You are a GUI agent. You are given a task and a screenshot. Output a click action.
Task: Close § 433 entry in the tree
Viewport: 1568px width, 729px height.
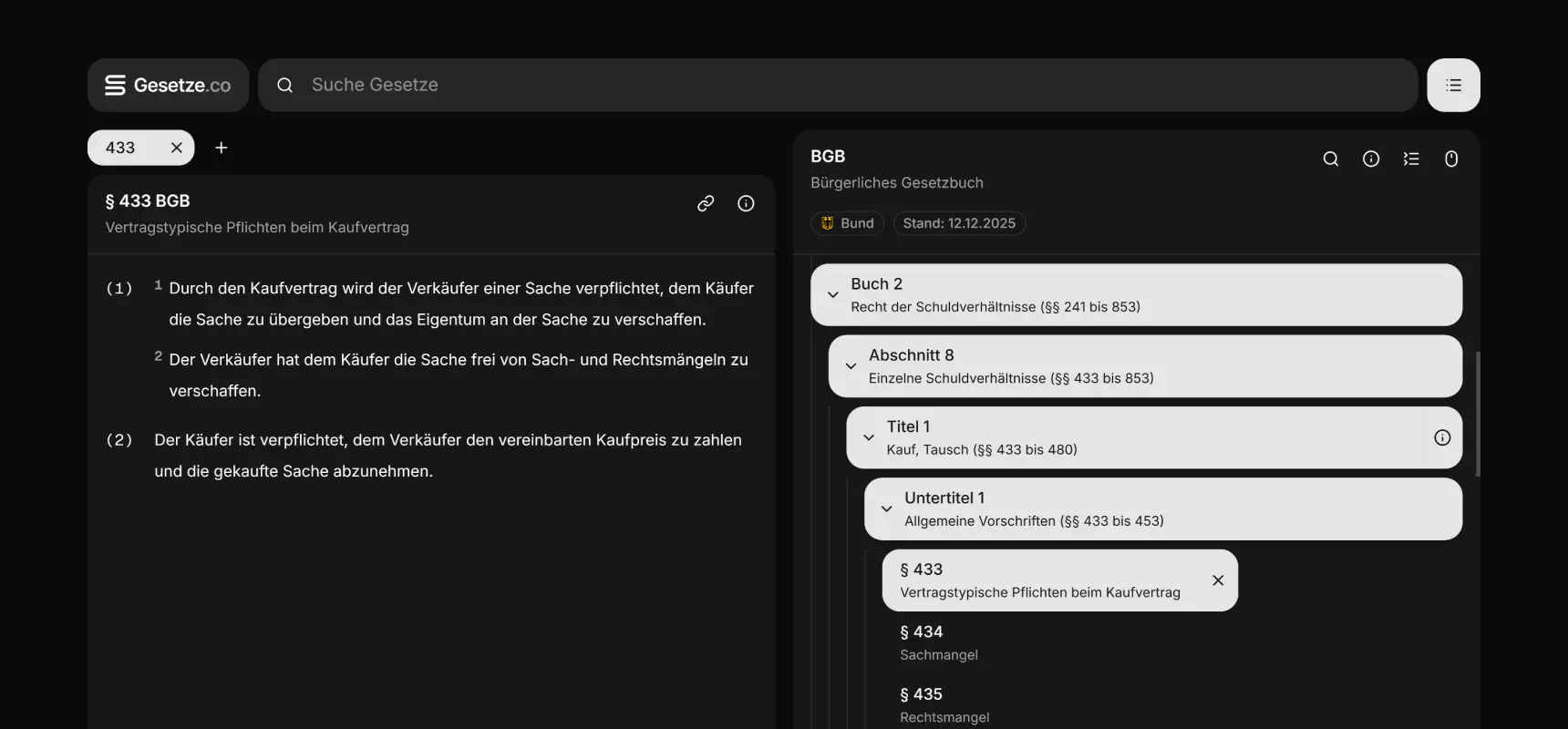(x=1218, y=580)
